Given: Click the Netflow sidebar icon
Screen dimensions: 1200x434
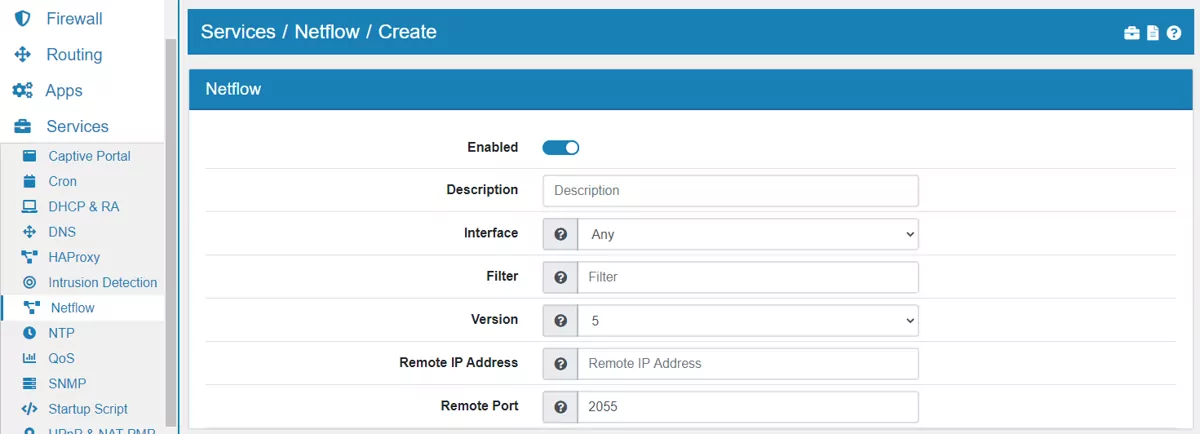Looking at the screenshot, I should click(31, 308).
